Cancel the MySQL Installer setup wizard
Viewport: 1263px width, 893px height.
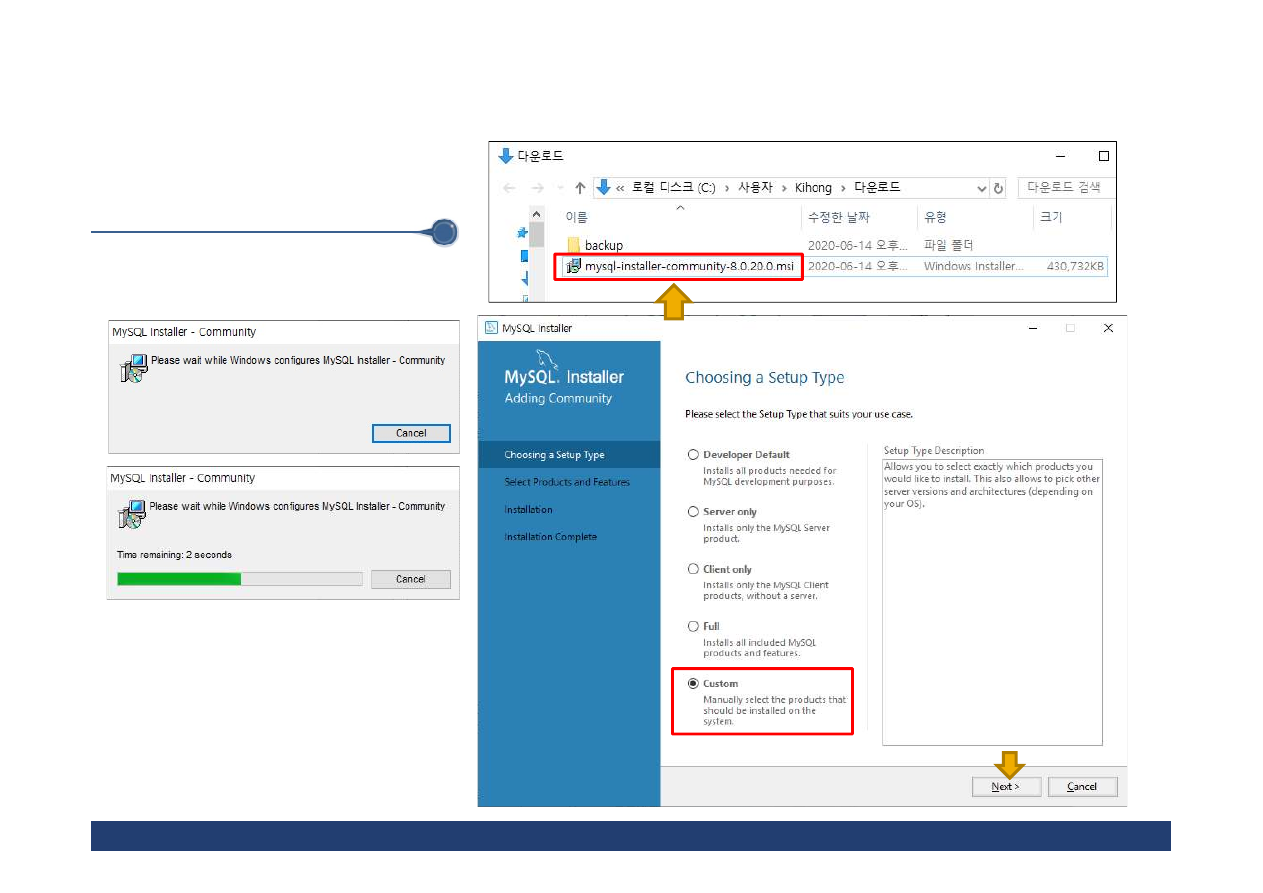point(1082,787)
